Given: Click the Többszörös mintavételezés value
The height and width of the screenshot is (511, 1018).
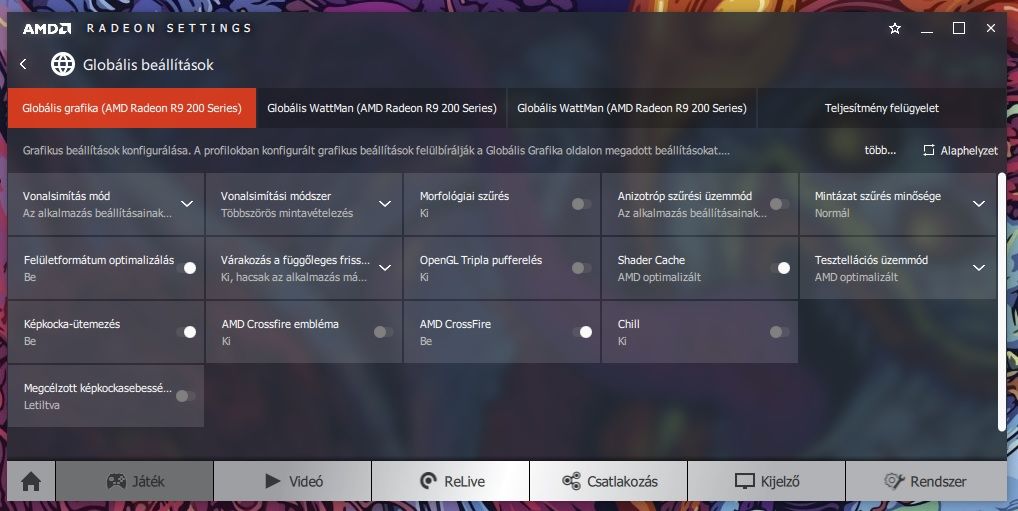Looking at the screenshot, I should point(287,213).
